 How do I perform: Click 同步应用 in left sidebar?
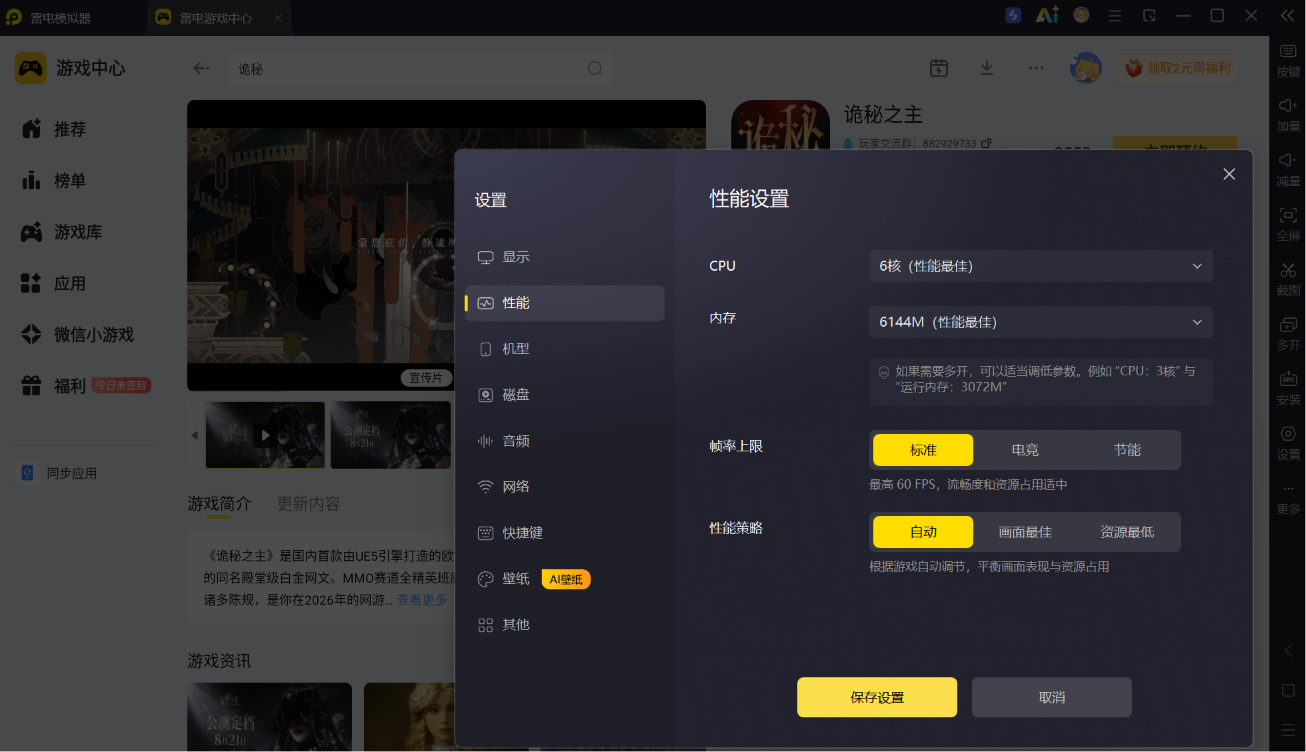[x=60, y=473]
